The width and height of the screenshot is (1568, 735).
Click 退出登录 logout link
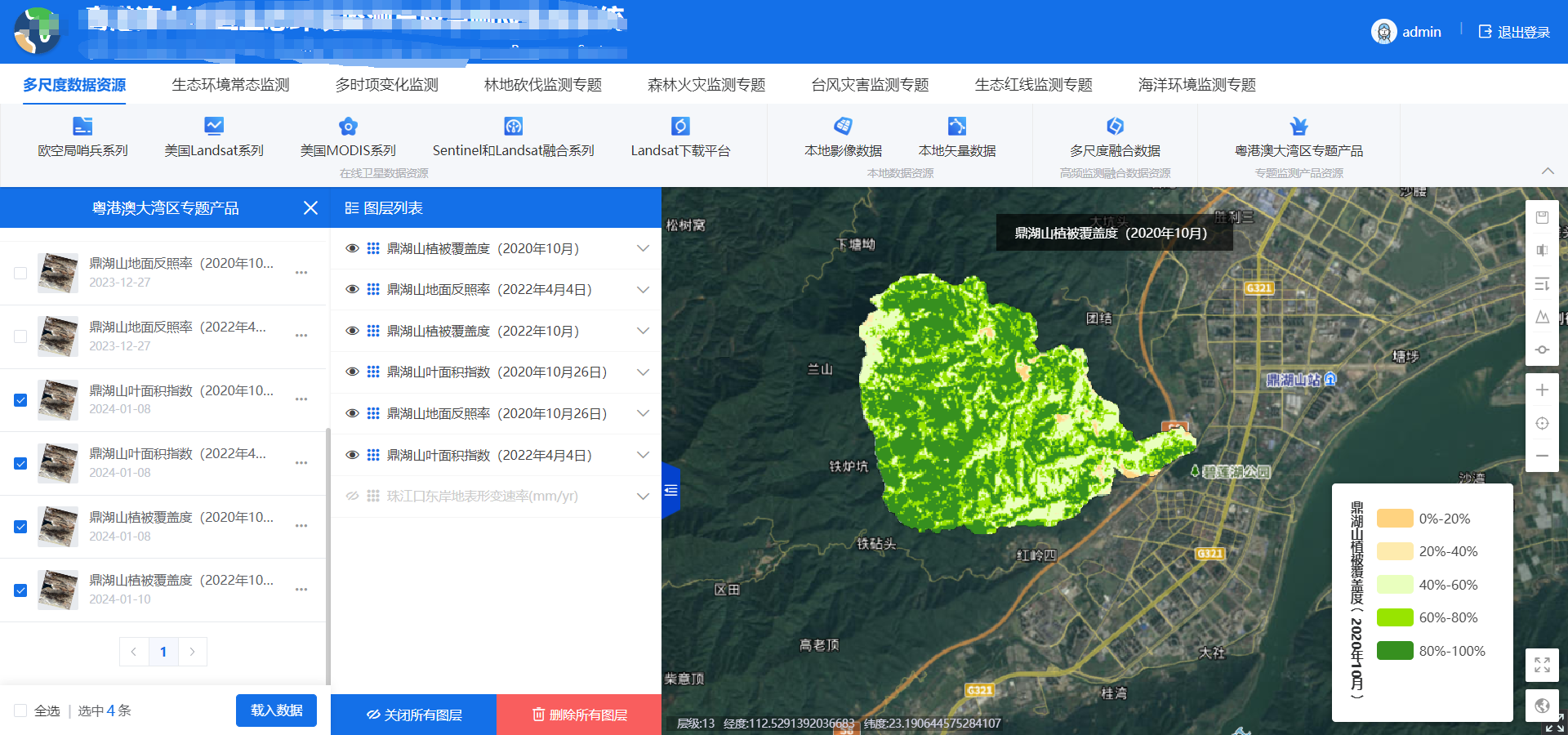point(1514,32)
